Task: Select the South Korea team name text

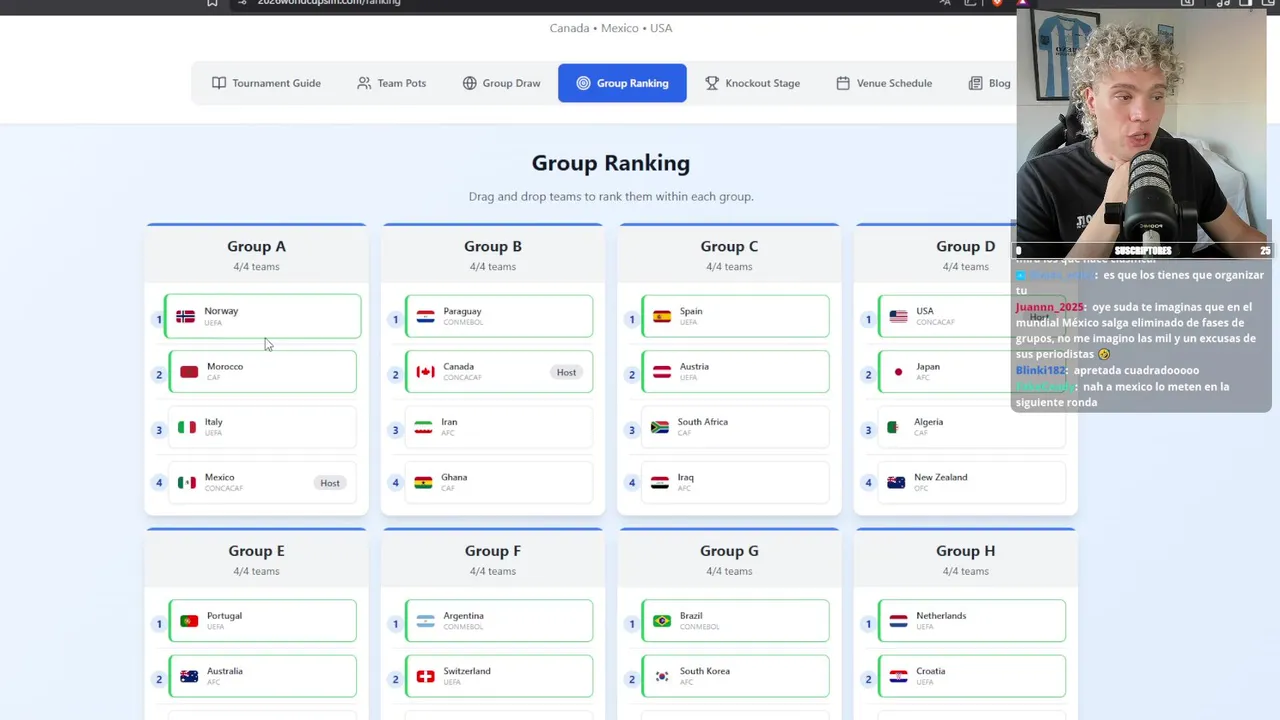Action: coord(705,672)
